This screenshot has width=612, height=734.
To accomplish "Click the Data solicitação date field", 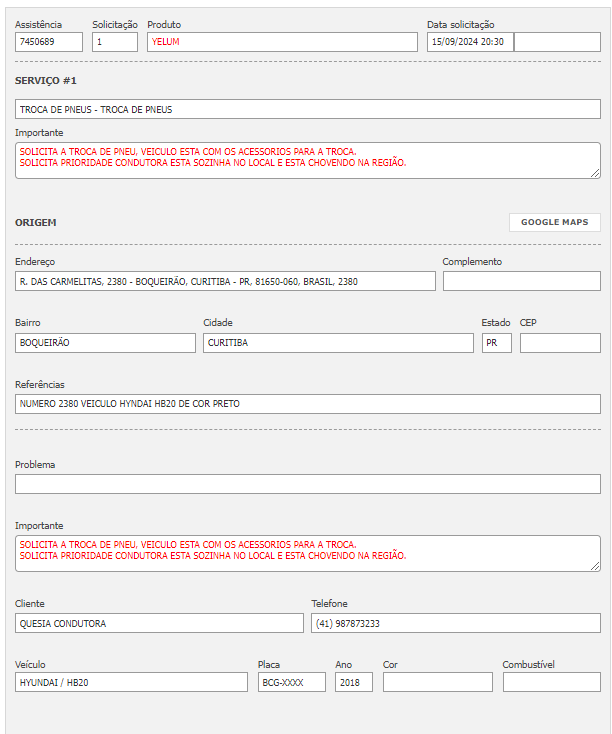I will coord(469,42).
